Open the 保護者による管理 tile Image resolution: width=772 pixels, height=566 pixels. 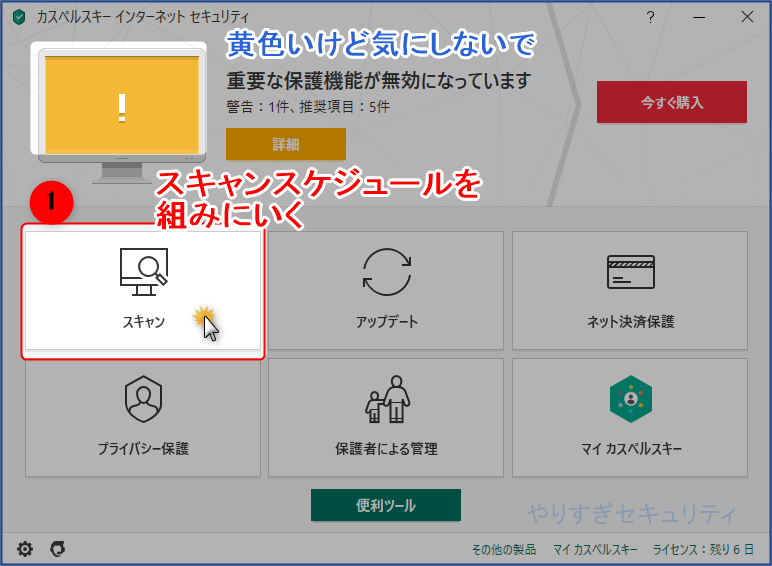click(x=386, y=417)
